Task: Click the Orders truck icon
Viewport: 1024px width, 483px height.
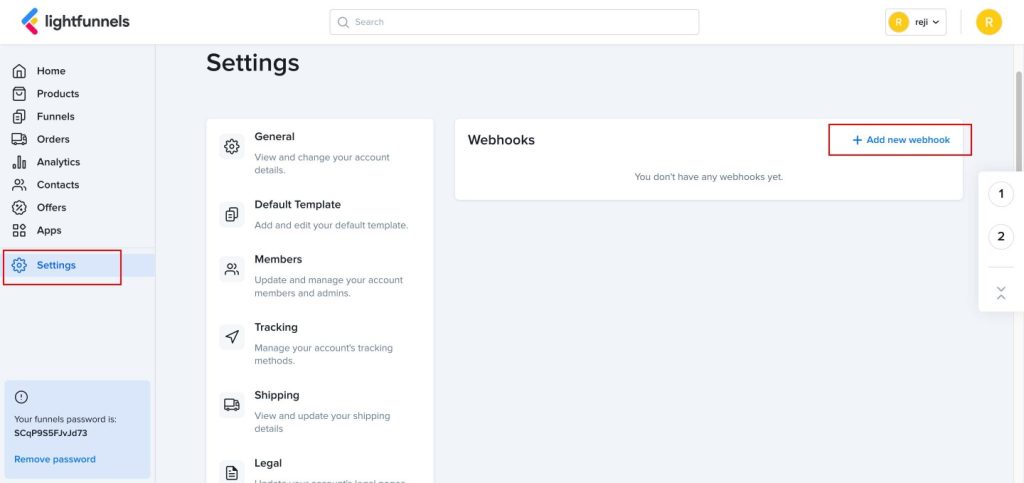Action: 20,139
